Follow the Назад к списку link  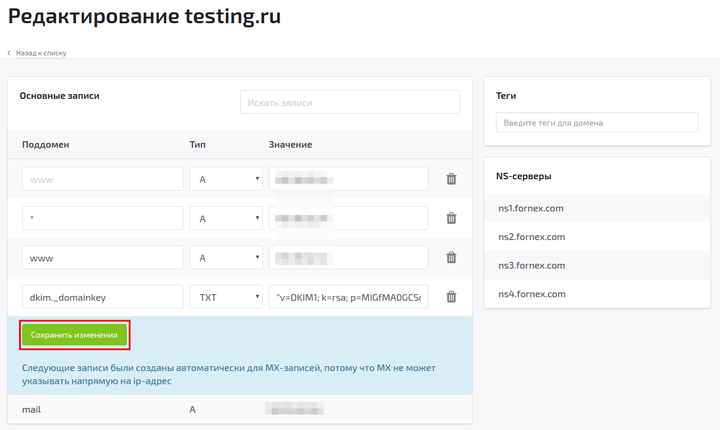pos(41,53)
